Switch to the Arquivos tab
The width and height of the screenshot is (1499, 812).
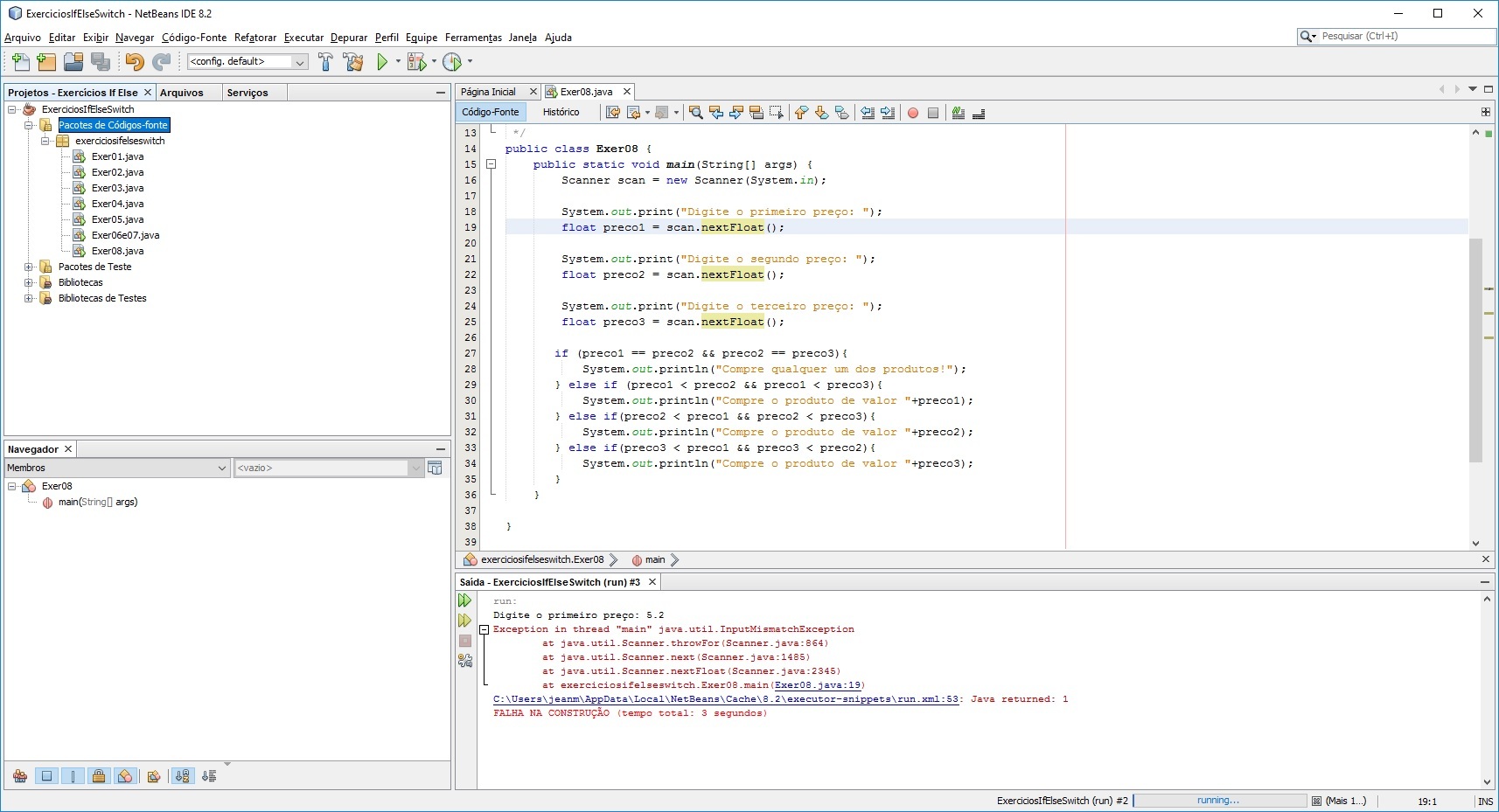181,93
